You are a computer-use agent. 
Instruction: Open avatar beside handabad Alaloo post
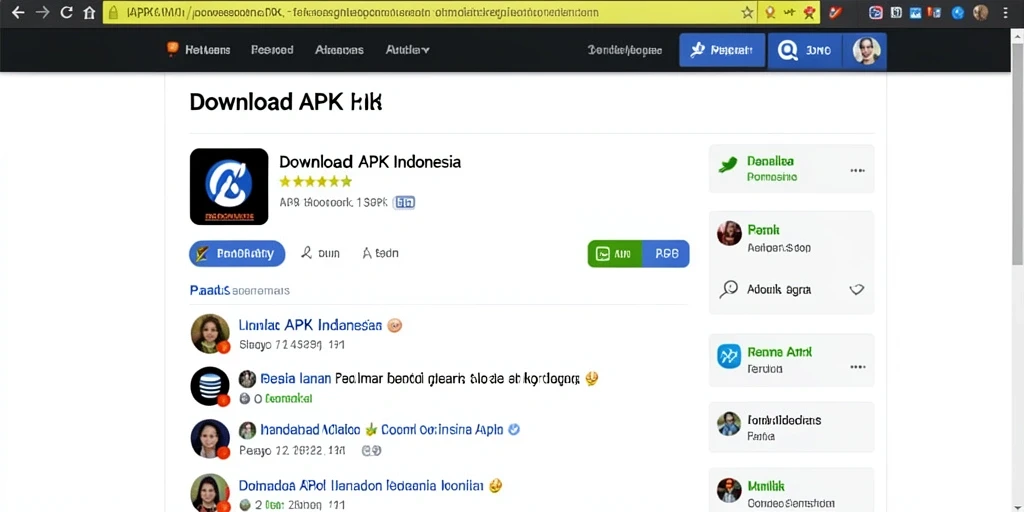pyautogui.click(x=210, y=439)
